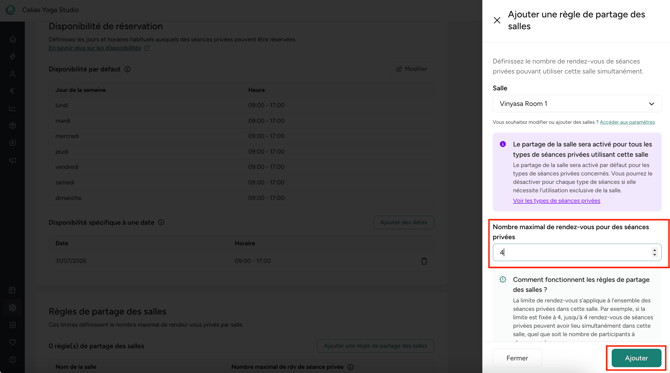Click the Fermer button
The width and height of the screenshot is (670, 373).
(x=517, y=358)
